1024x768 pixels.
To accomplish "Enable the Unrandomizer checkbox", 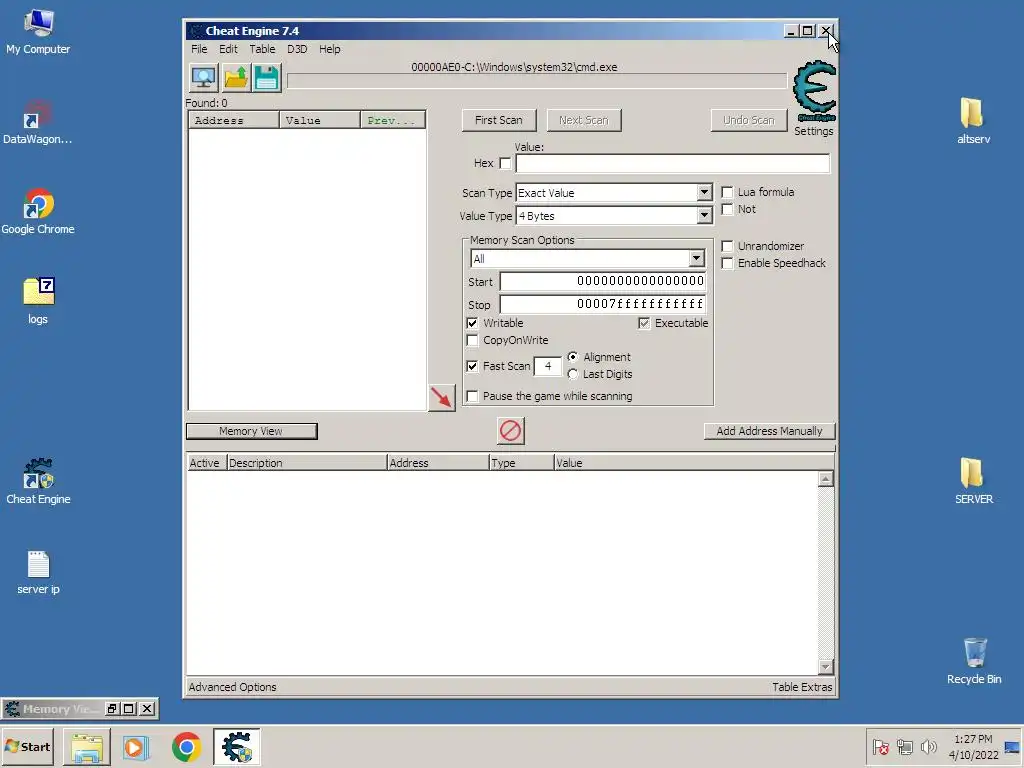I will coord(727,246).
